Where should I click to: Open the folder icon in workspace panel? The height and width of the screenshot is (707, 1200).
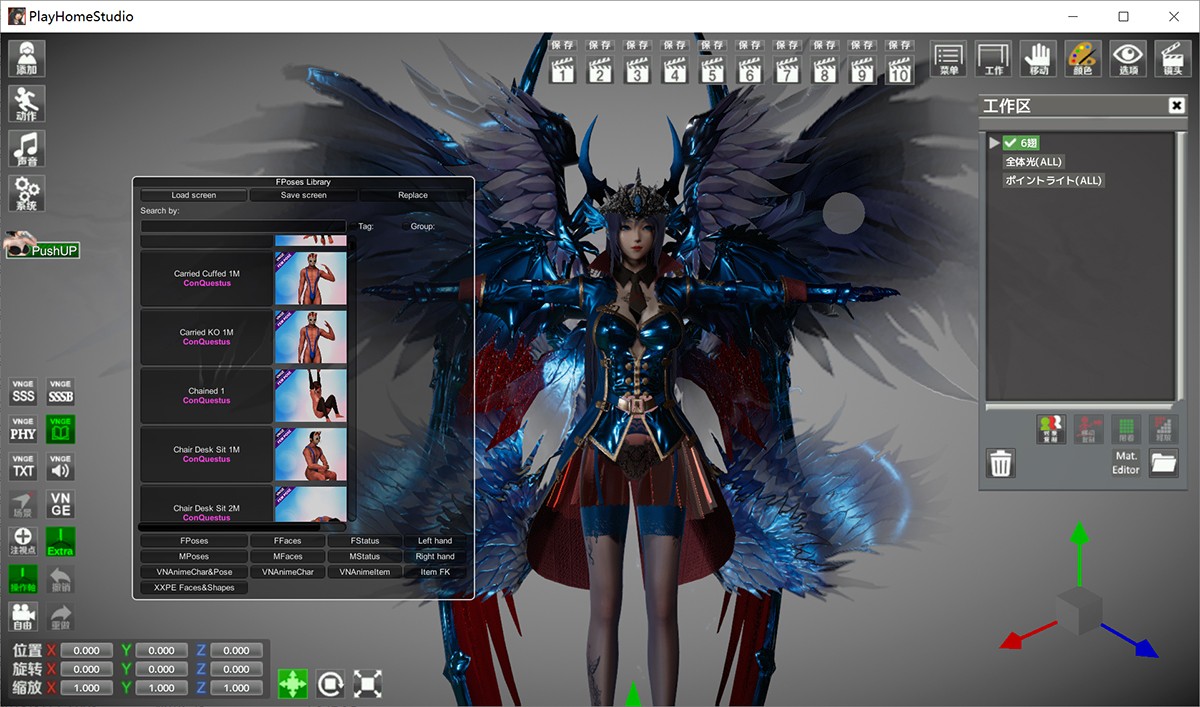1163,463
